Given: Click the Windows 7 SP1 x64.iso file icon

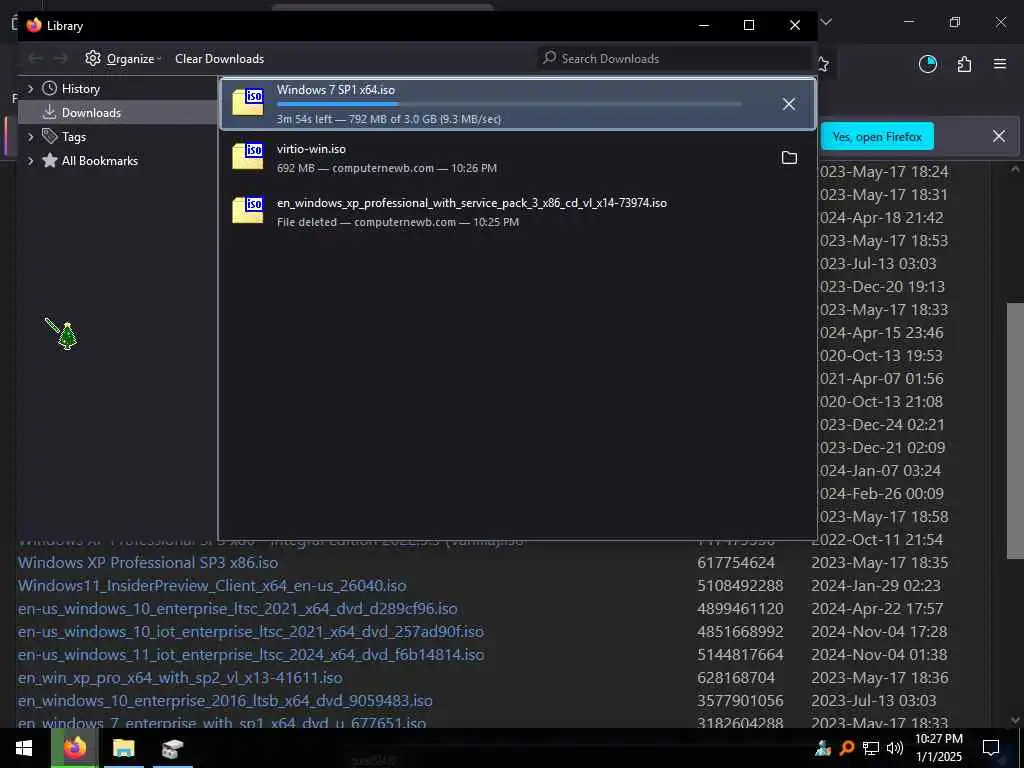Looking at the screenshot, I should click(x=248, y=103).
